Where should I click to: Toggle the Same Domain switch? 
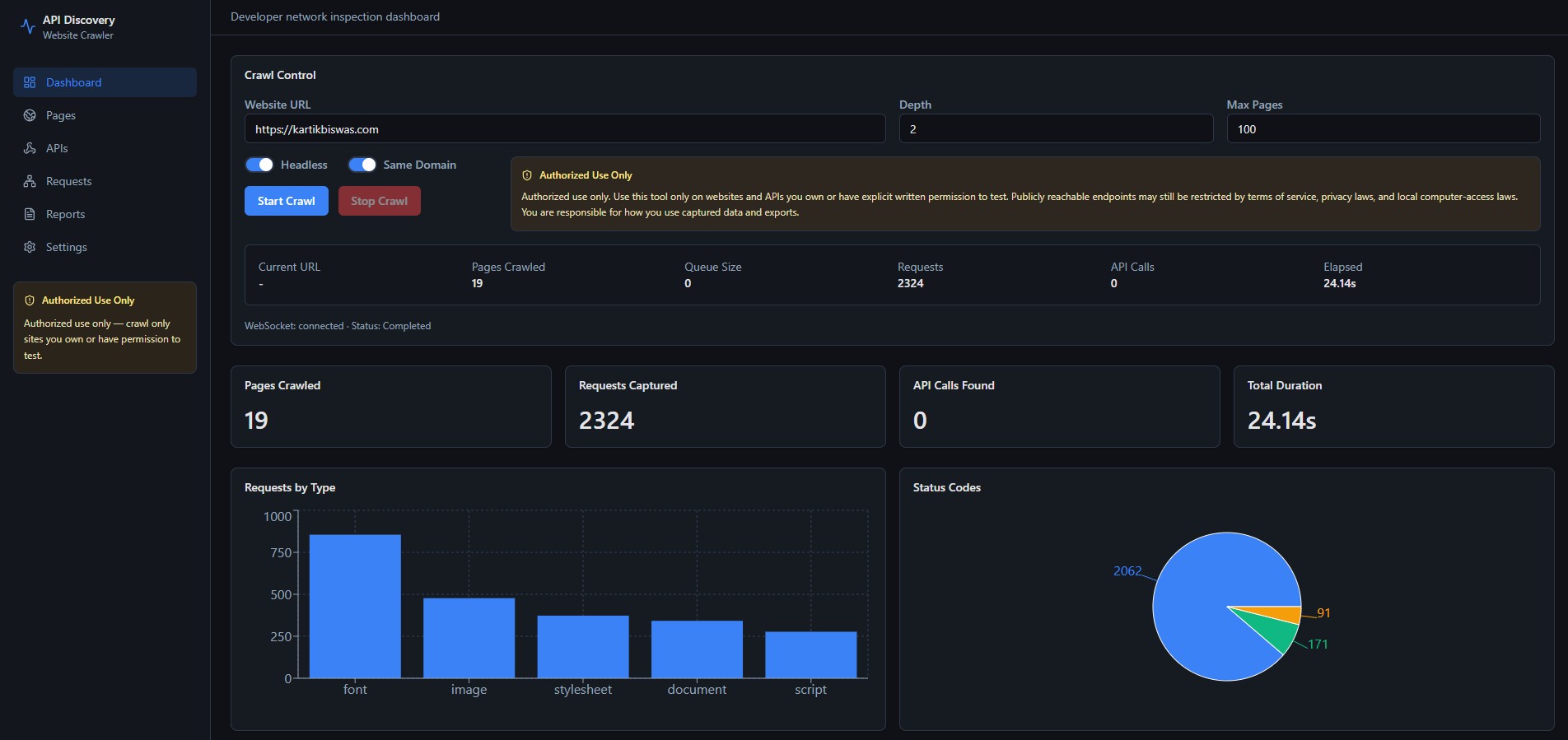click(362, 165)
